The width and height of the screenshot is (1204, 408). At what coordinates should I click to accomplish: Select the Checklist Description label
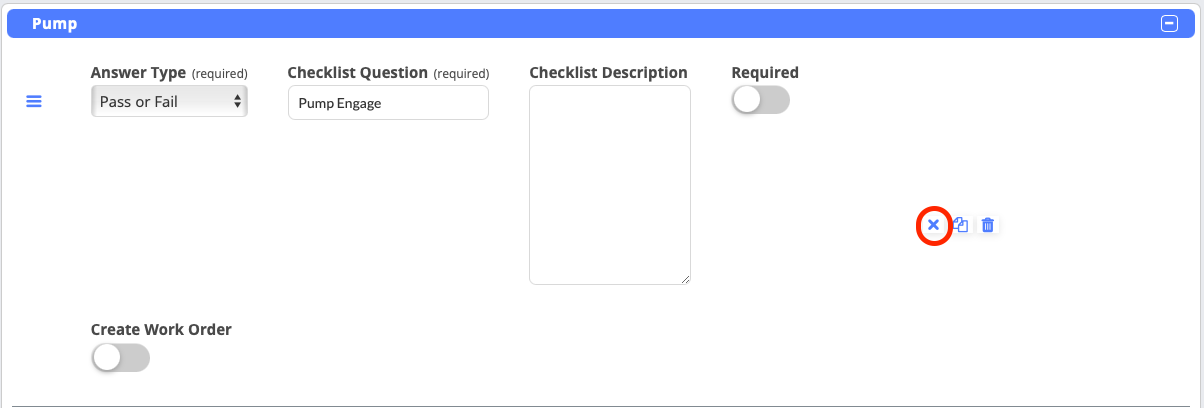coord(608,73)
